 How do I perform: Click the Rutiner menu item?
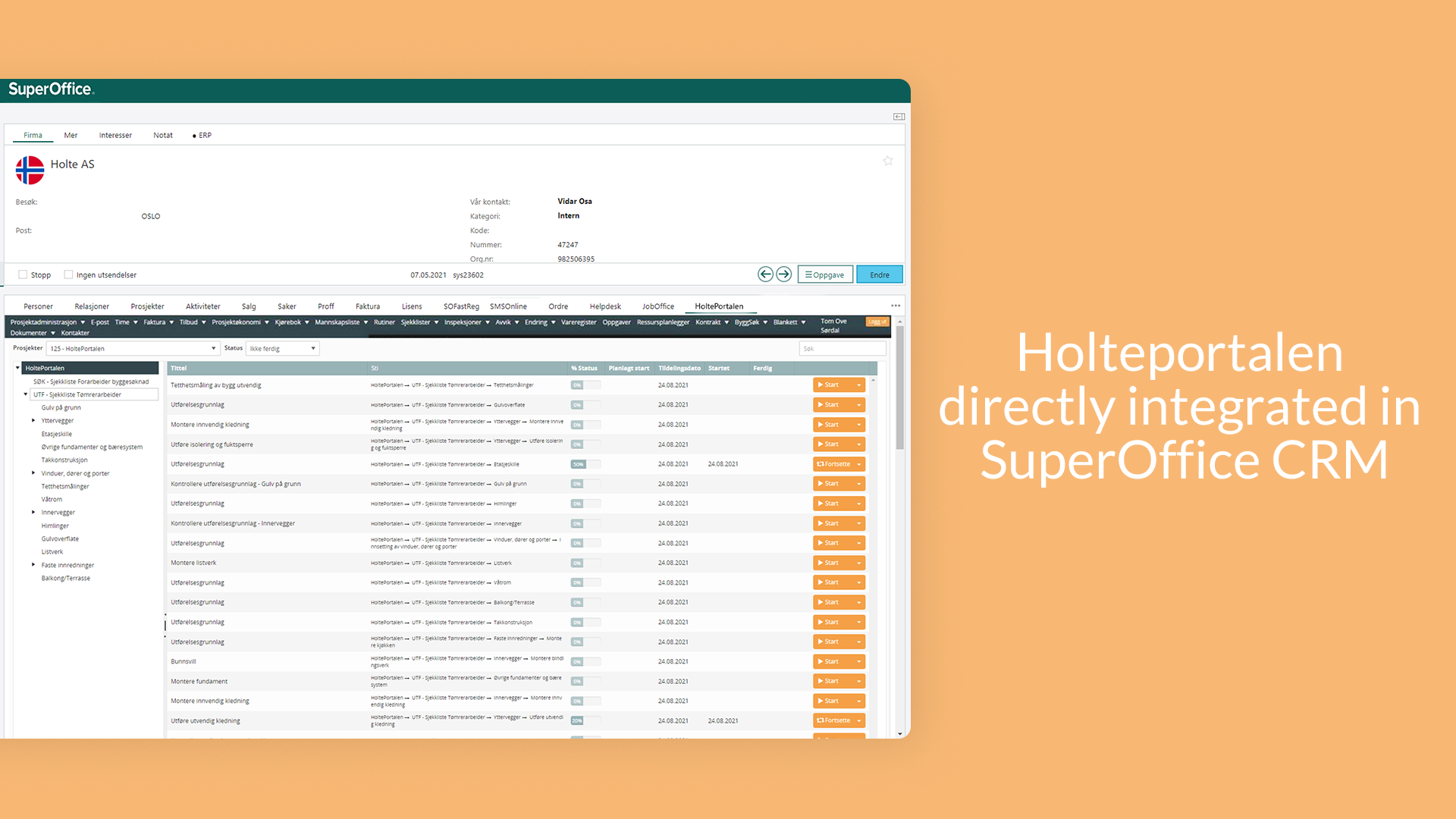[x=384, y=322]
